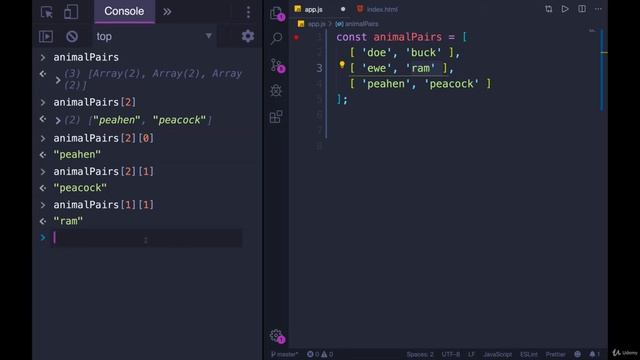
Task: Select the "ram" output in the console
Action: point(68,221)
